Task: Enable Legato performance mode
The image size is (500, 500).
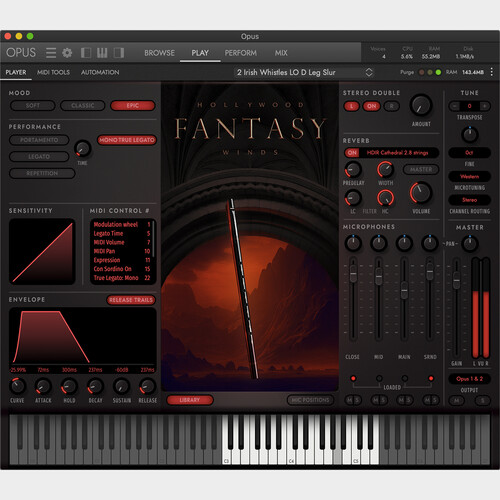Action: point(39,156)
